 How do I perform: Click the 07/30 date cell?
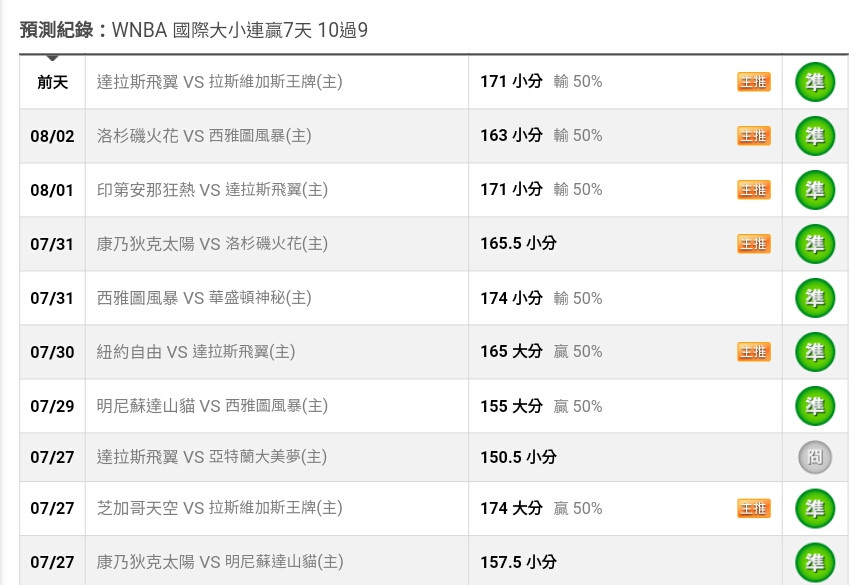pos(52,352)
